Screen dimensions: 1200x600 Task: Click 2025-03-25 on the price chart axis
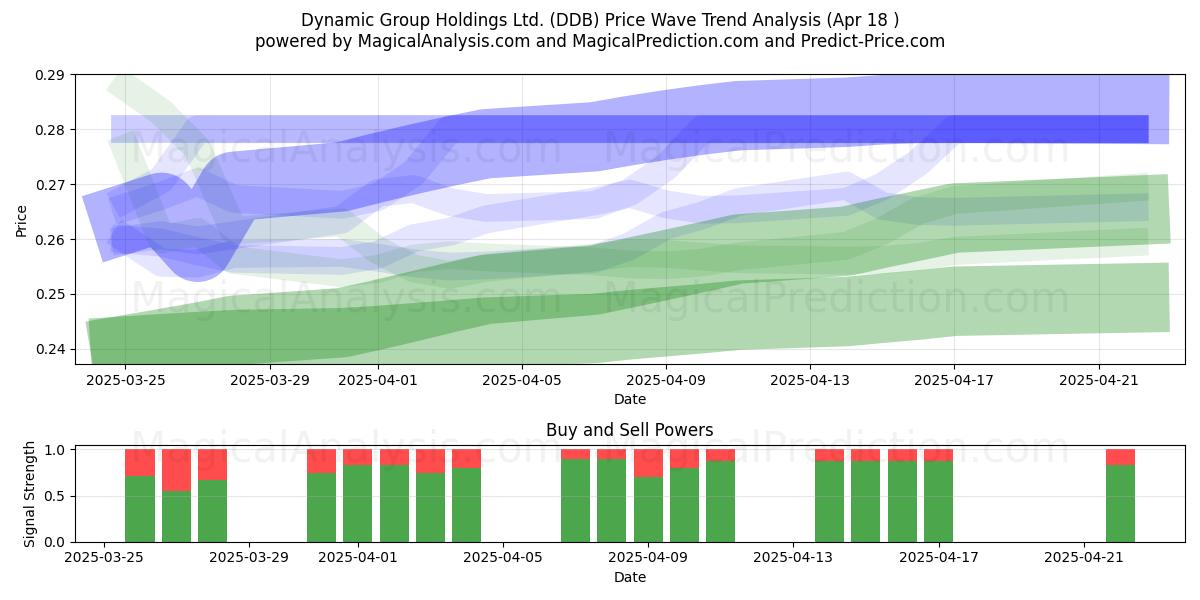(124, 380)
